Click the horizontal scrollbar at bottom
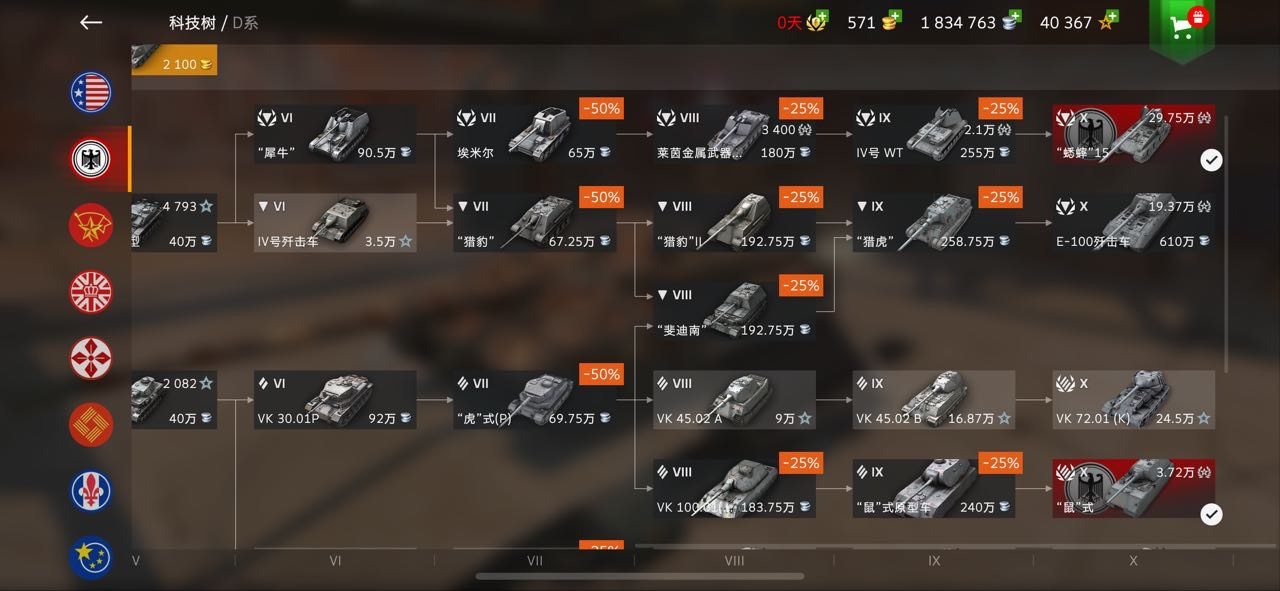This screenshot has height=591, width=1280. click(x=640, y=576)
